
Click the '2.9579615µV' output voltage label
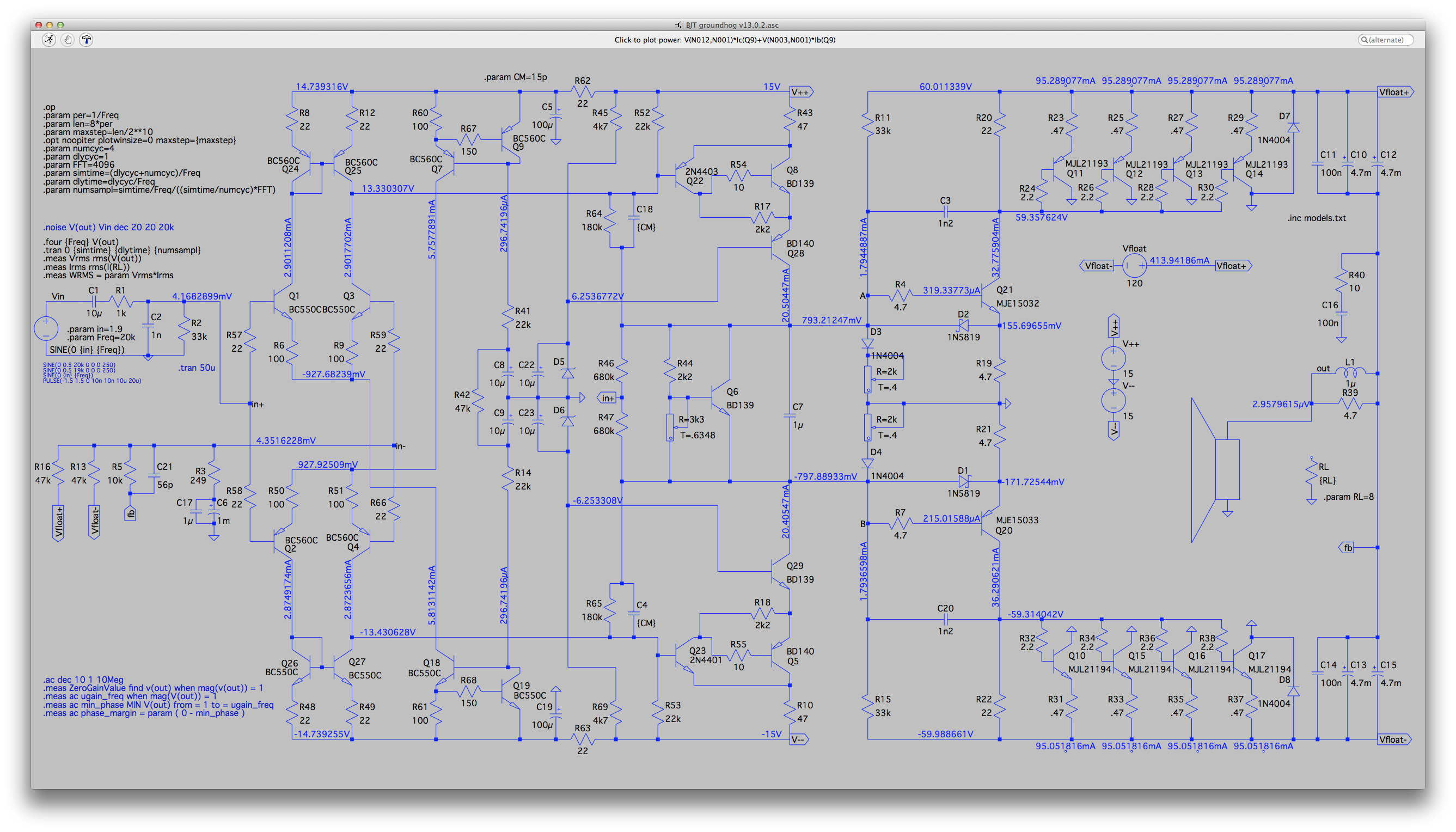[x=1281, y=403]
